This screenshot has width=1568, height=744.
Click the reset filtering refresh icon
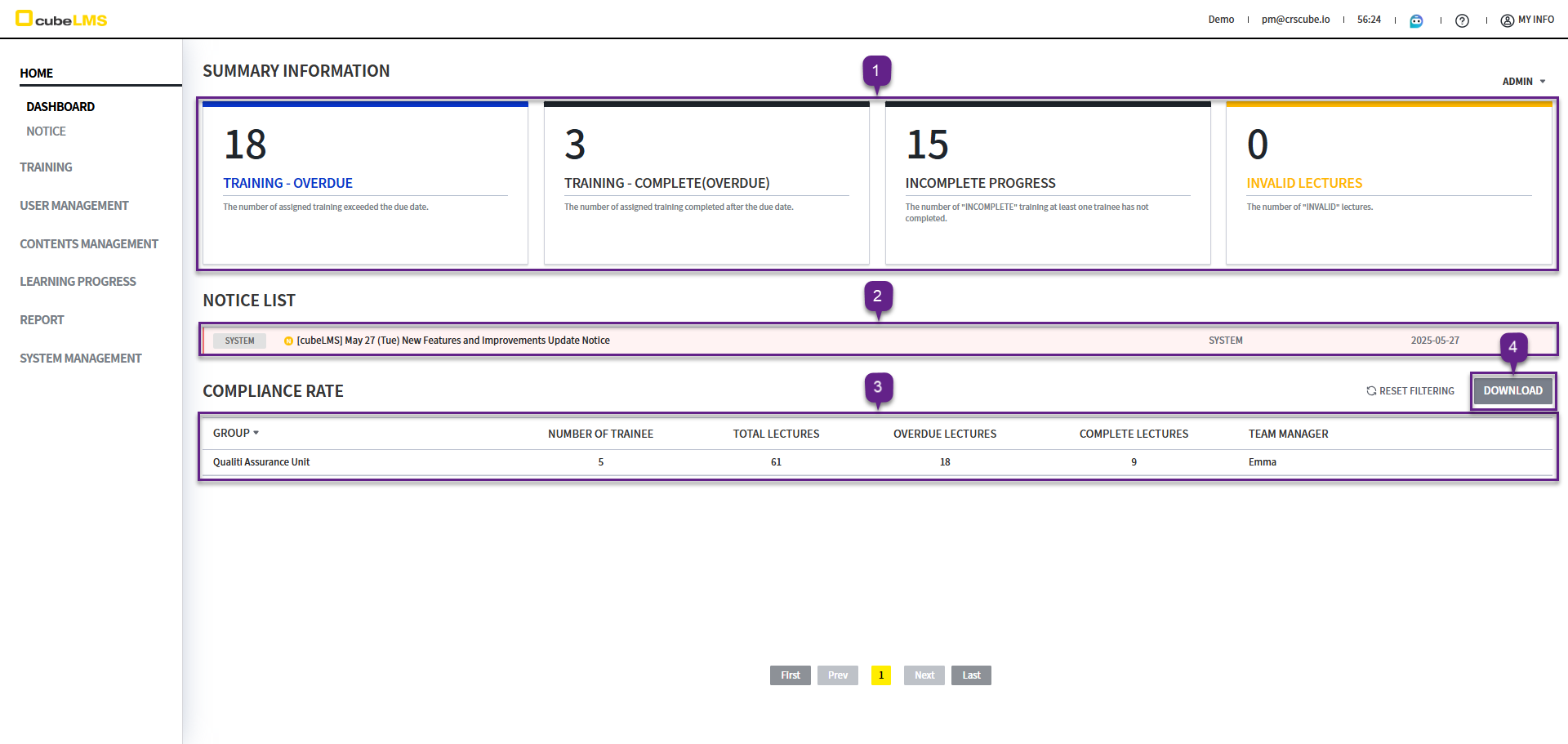tap(1371, 391)
